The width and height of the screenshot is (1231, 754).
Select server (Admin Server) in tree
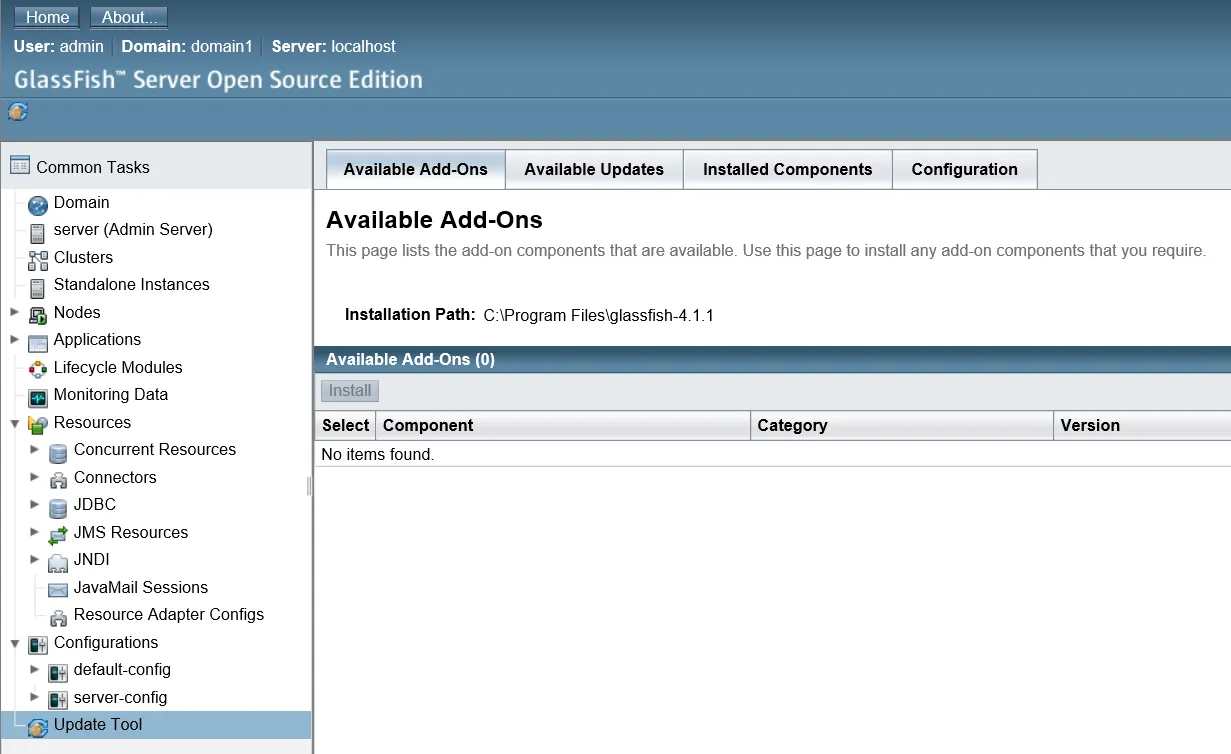[133, 229]
